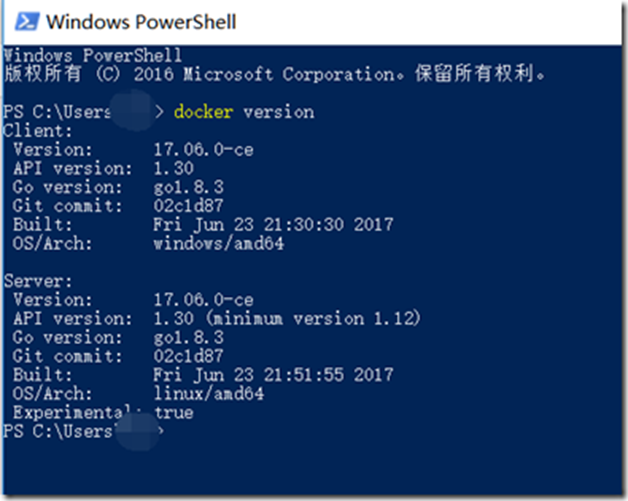628x501 pixels.
Task: Click the Windows PowerShell window title text
Action: point(141,22)
